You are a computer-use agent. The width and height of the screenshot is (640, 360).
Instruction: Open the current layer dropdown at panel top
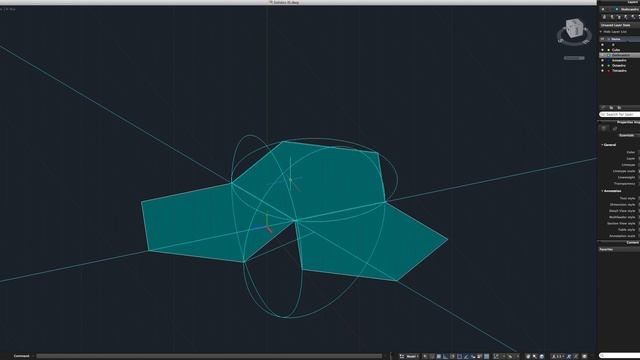pyautogui.click(x=620, y=9)
